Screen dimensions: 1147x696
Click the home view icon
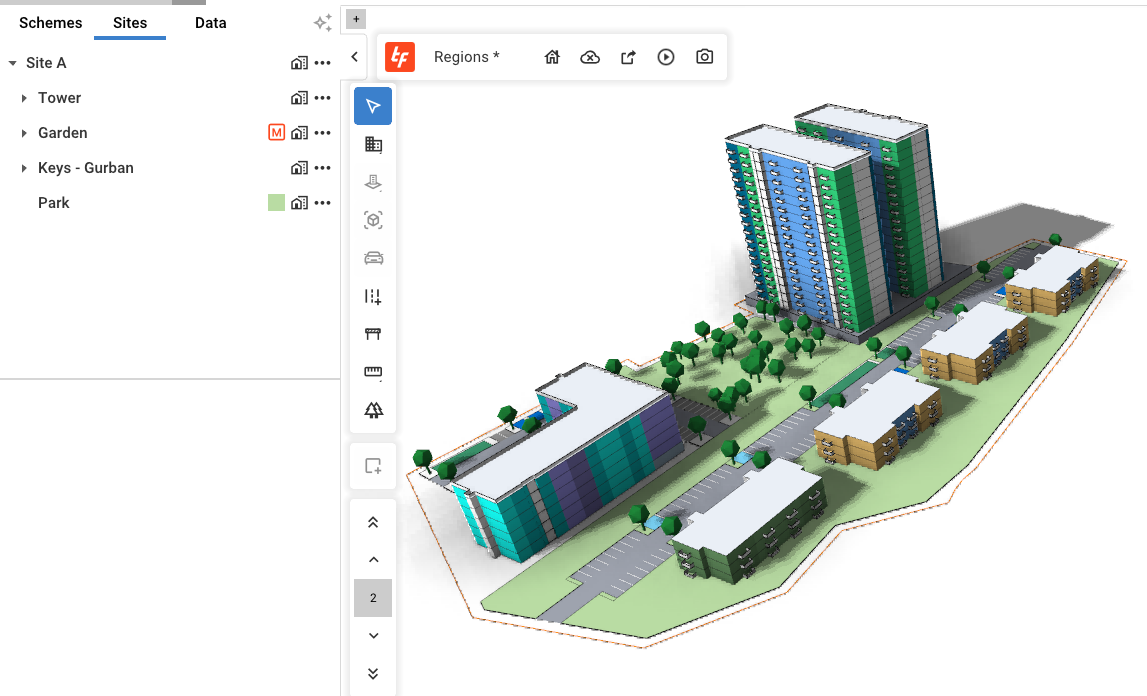tap(552, 57)
